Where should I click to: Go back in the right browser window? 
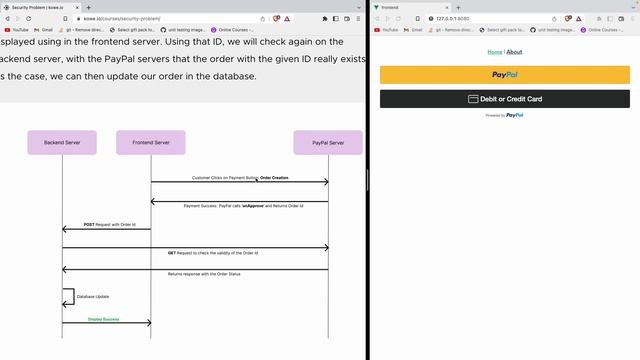pyautogui.click(x=377, y=19)
